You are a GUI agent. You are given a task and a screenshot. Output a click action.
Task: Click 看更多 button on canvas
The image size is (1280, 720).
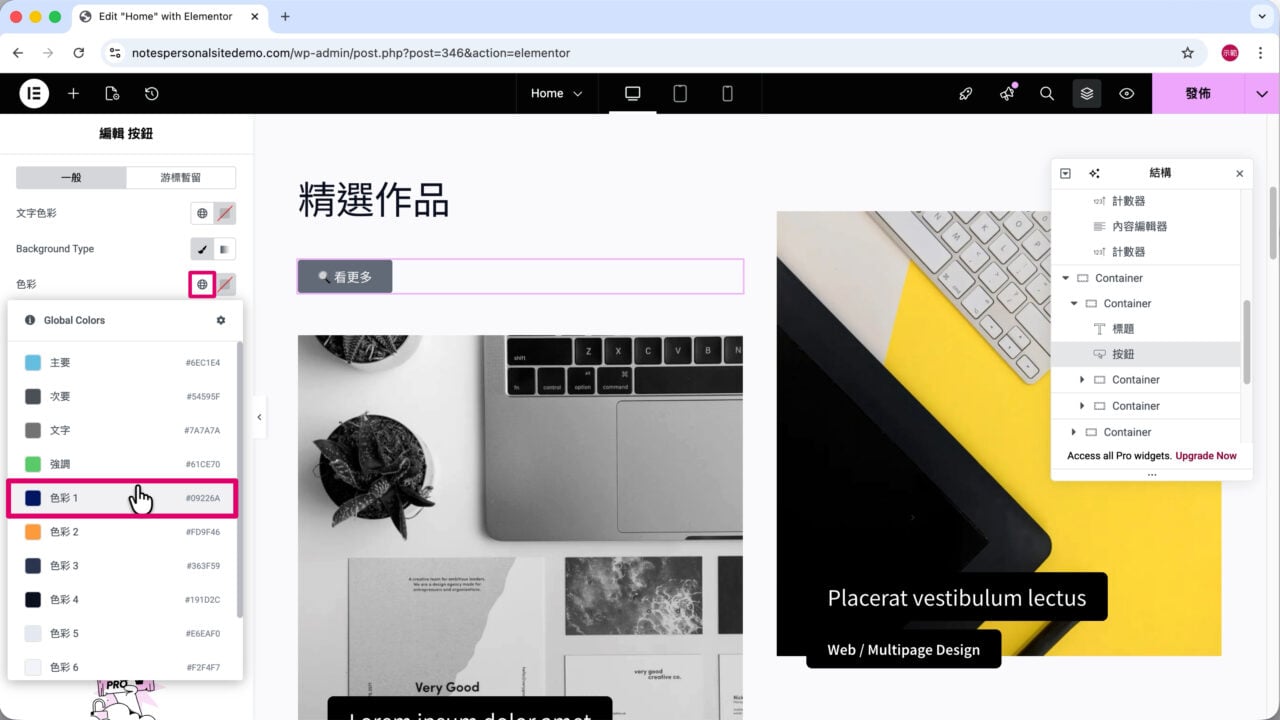[x=345, y=277]
